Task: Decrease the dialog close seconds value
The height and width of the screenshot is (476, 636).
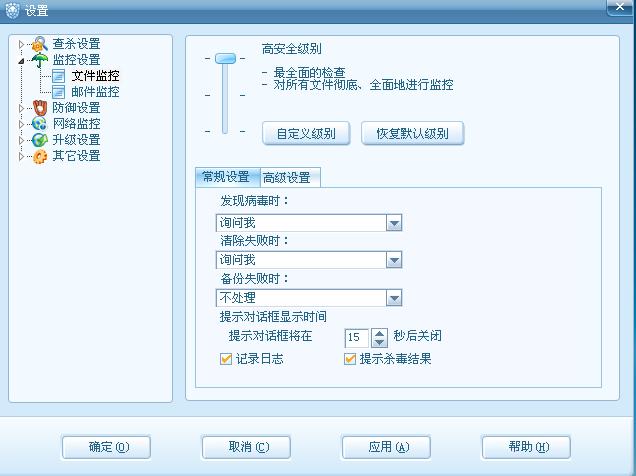Action: point(379,343)
